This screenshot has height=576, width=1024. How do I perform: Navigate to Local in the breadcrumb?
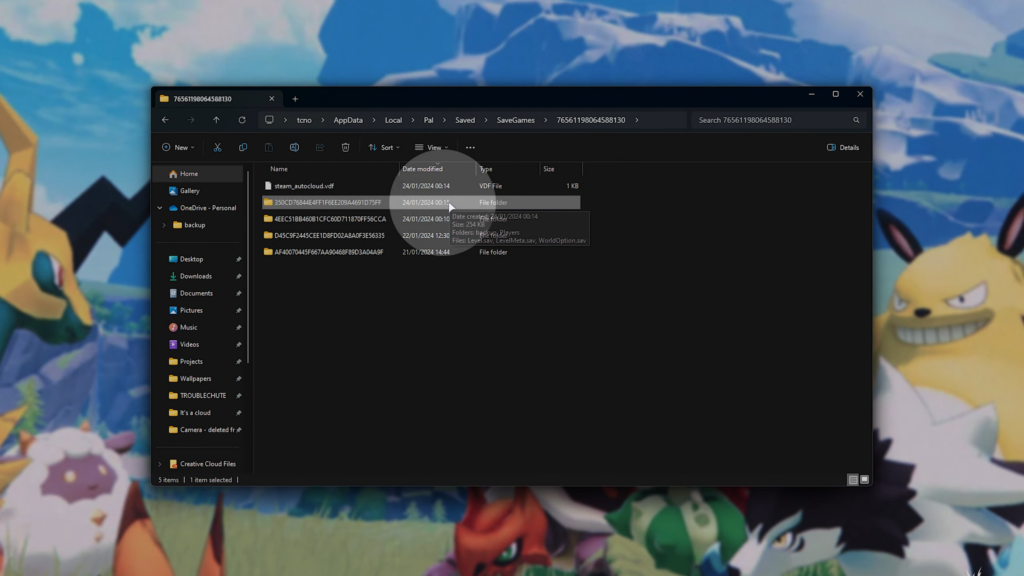point(393,120)
